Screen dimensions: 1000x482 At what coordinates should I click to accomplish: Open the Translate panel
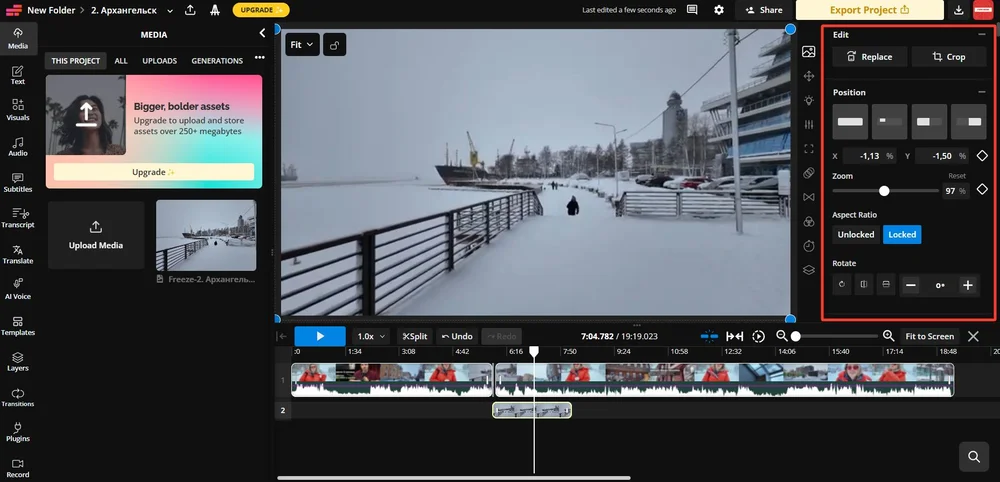click(x=18, y=254)
